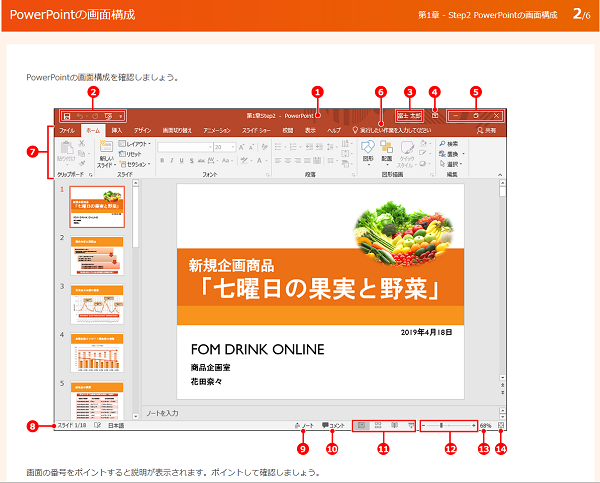The width and height of the screenshot is (600, 483).
Task: Toggle Strikethrough (abc) formatting
Action: tap(201, 161)
